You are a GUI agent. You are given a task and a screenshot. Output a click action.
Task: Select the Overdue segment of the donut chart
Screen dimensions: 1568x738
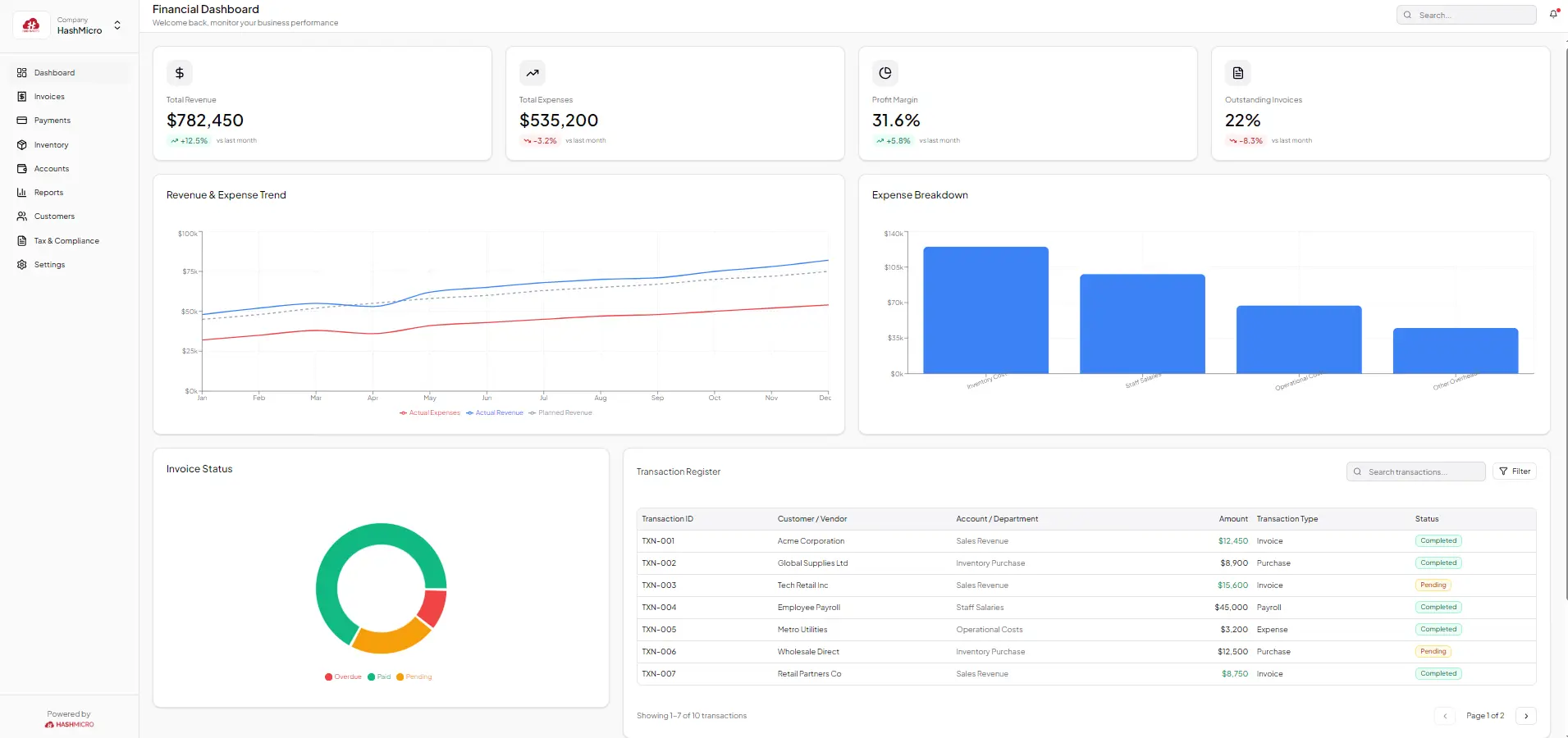pos(432,605)
